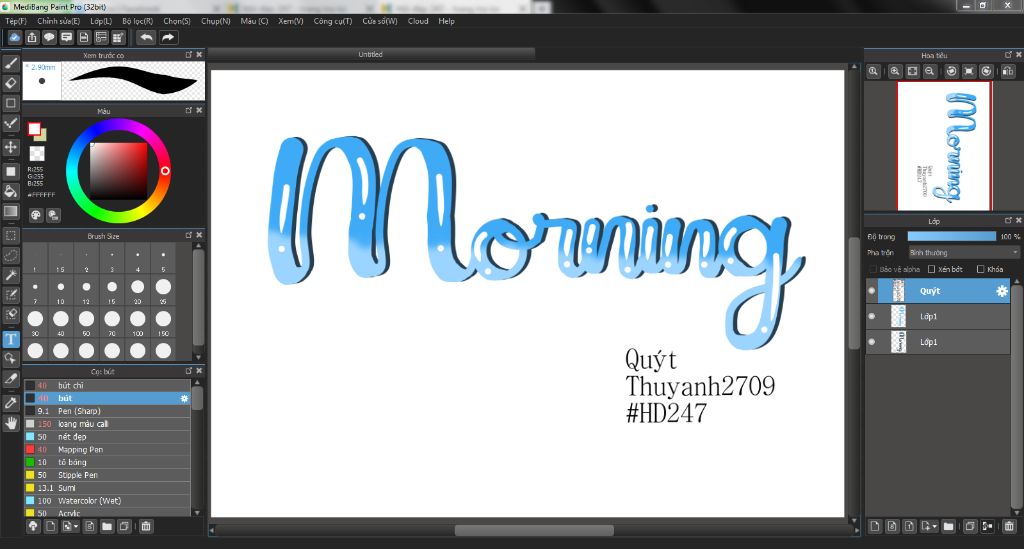Select the Eraser tool
The image size is (1024, 549).
(10, 83)
